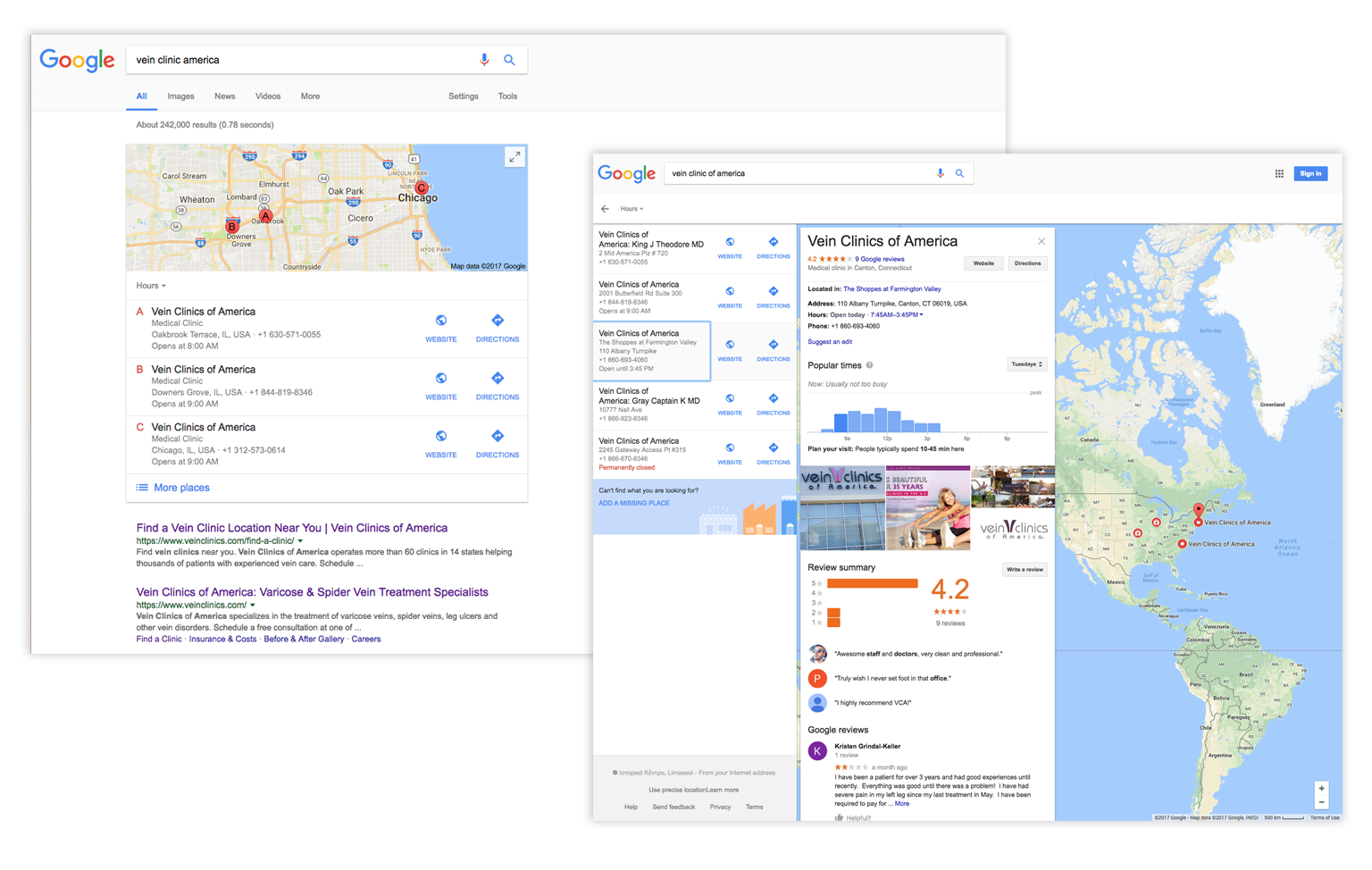
Task: Get Directions for King J Theodore MD listing
Action: [774, 242]
